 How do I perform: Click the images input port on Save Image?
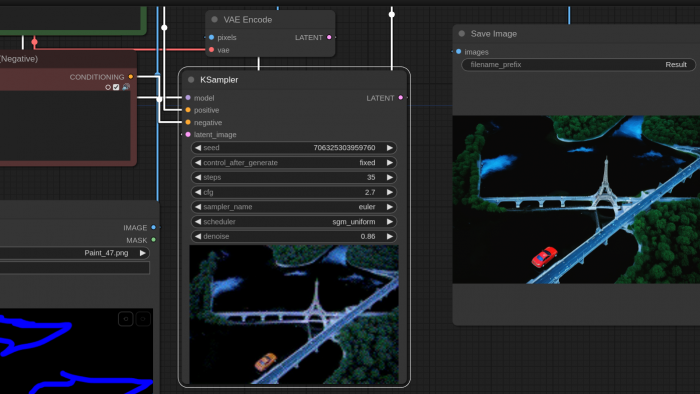[458, 52]
